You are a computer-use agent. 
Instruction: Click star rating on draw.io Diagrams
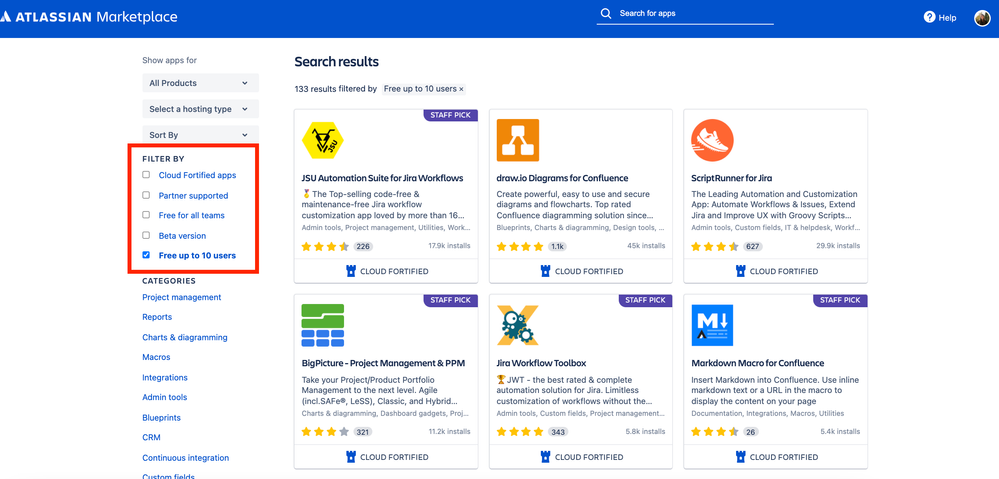click(520, 247)
